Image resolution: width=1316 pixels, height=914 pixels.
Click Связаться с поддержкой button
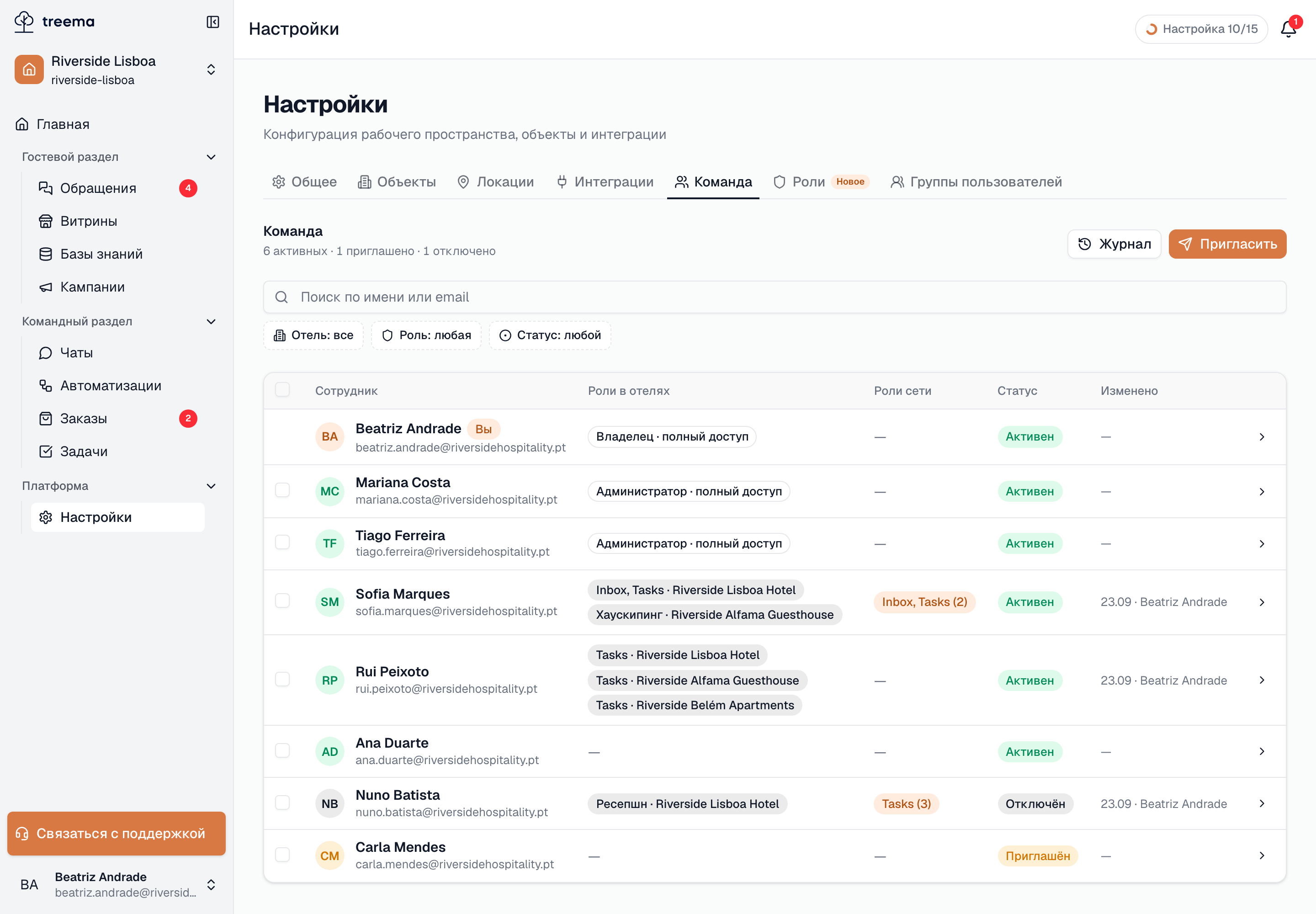(x=116, y=834)
